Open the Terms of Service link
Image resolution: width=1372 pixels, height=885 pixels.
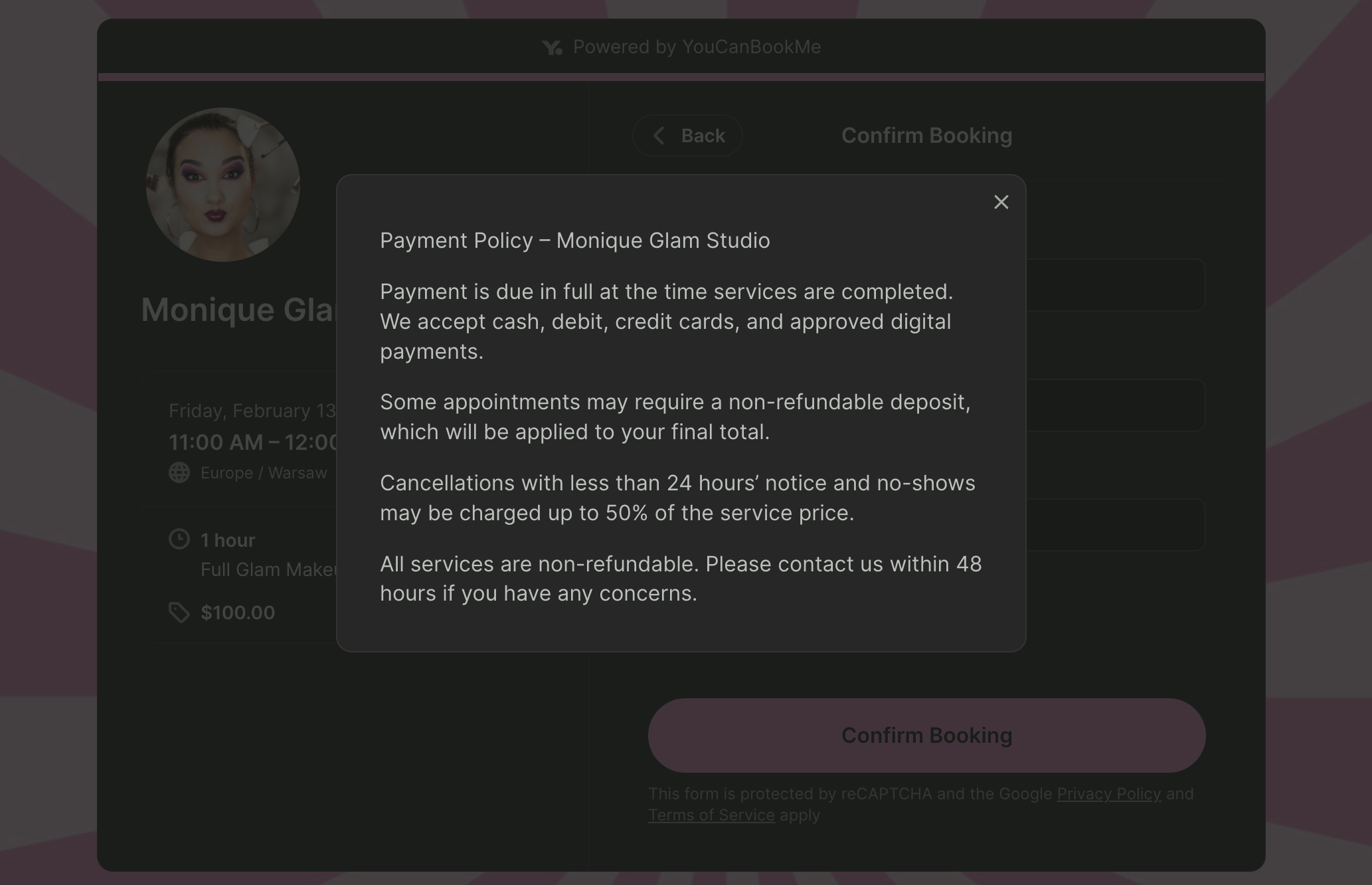[711, 815]
